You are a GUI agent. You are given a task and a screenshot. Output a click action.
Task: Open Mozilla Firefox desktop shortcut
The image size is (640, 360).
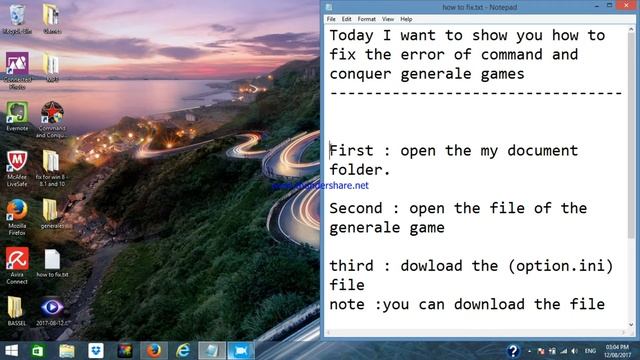point(17,217)
